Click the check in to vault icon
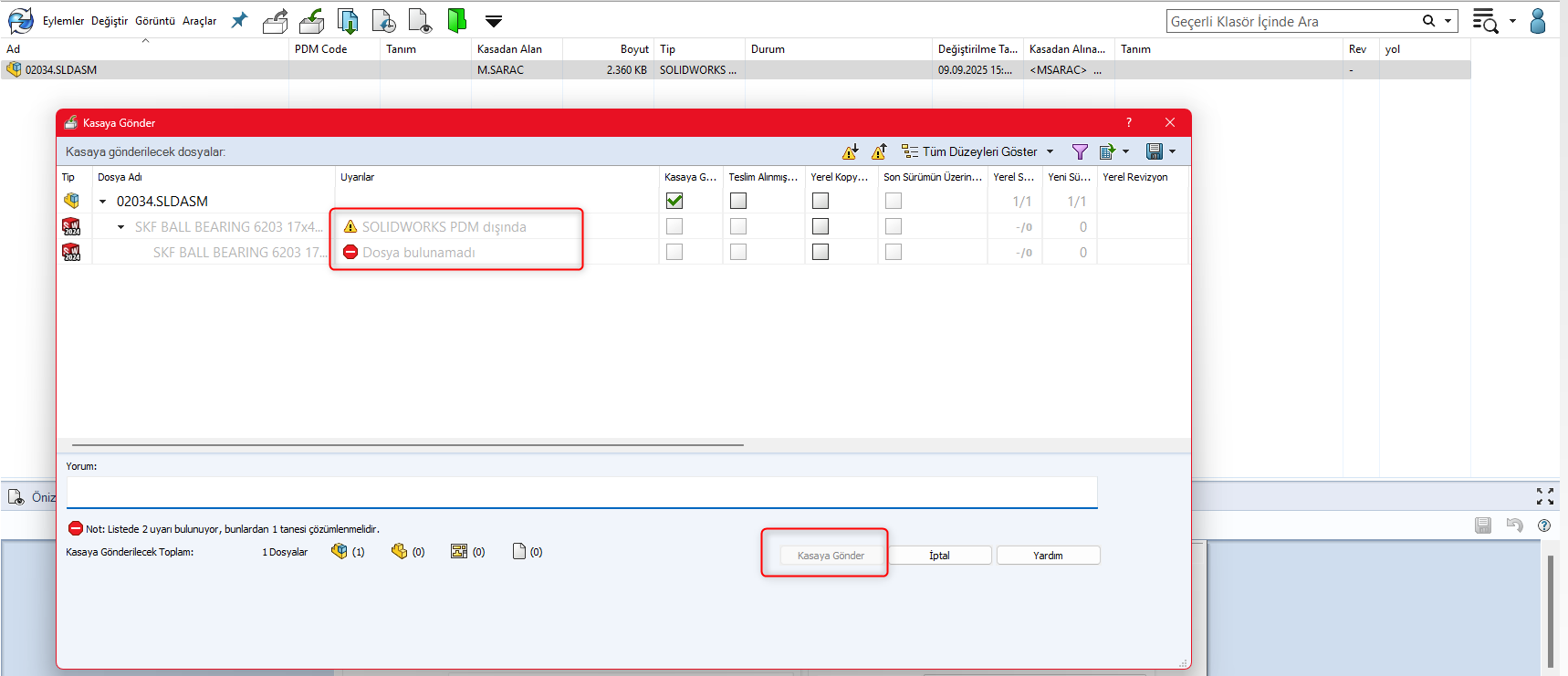Viewport: 1568px width, 676px height. [312, 20]
